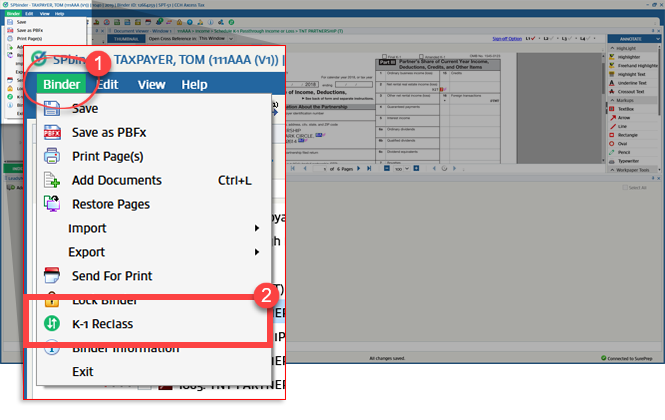Click the green circle toolbar icon
The width and height of the screenshot is (665, 420).
(x=232, y=22)
